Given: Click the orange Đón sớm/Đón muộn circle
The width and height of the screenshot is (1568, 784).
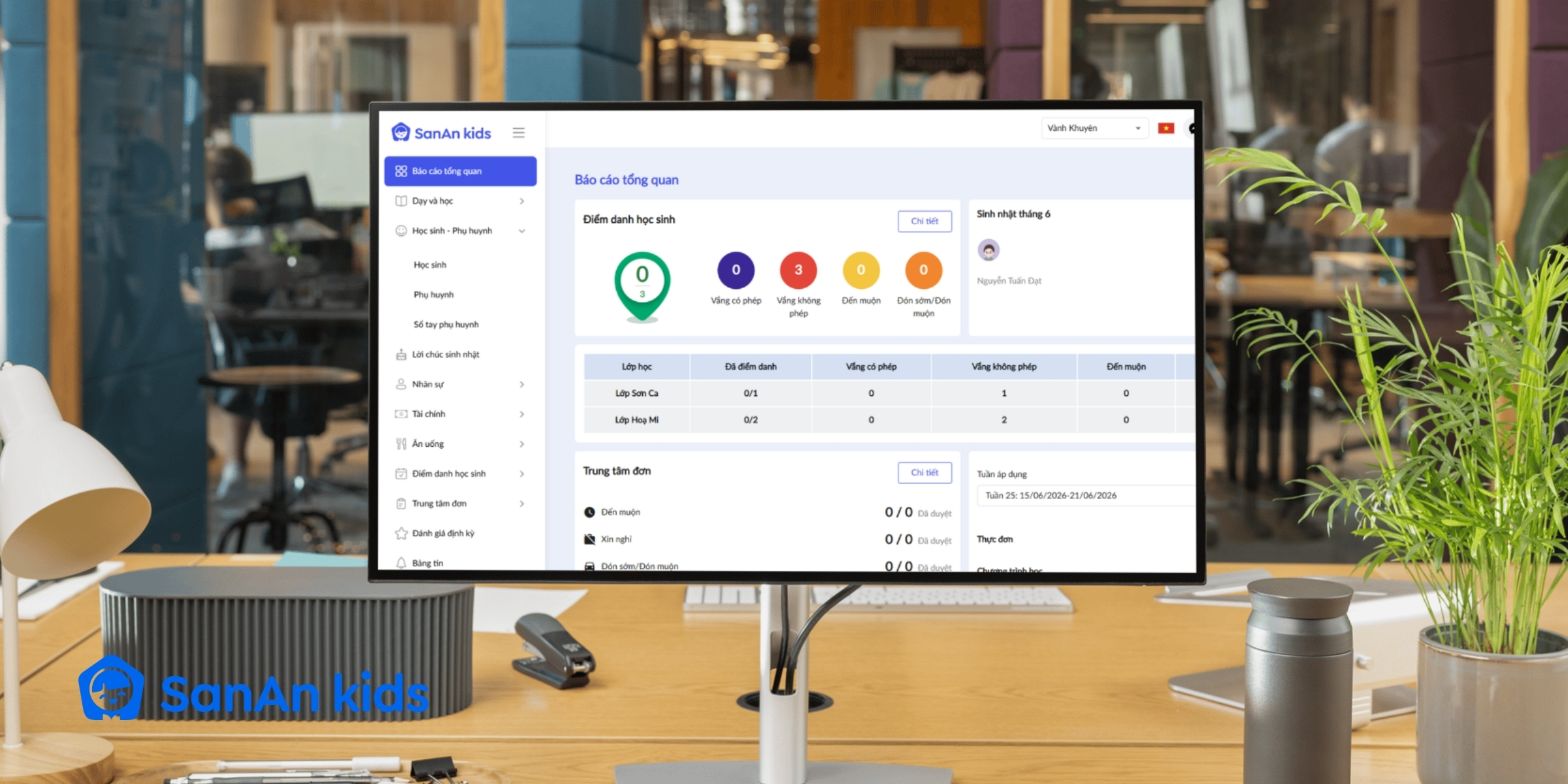Looking at the screenshot, I should (923, 270).
